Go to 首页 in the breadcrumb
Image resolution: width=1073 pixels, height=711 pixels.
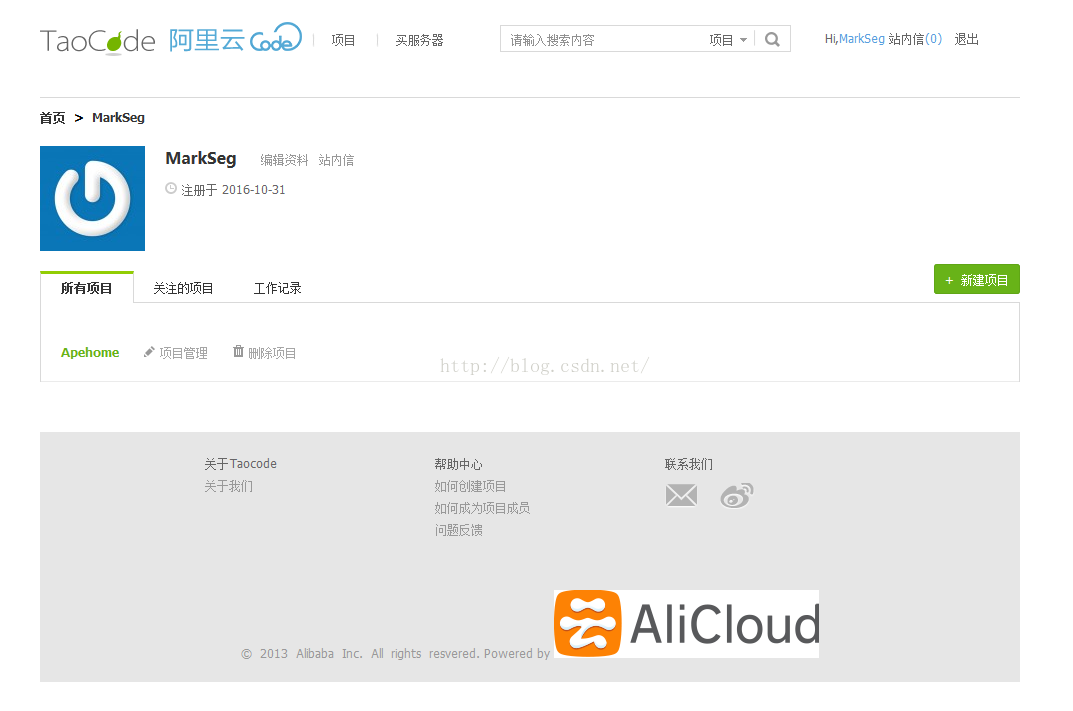point(52,118)
